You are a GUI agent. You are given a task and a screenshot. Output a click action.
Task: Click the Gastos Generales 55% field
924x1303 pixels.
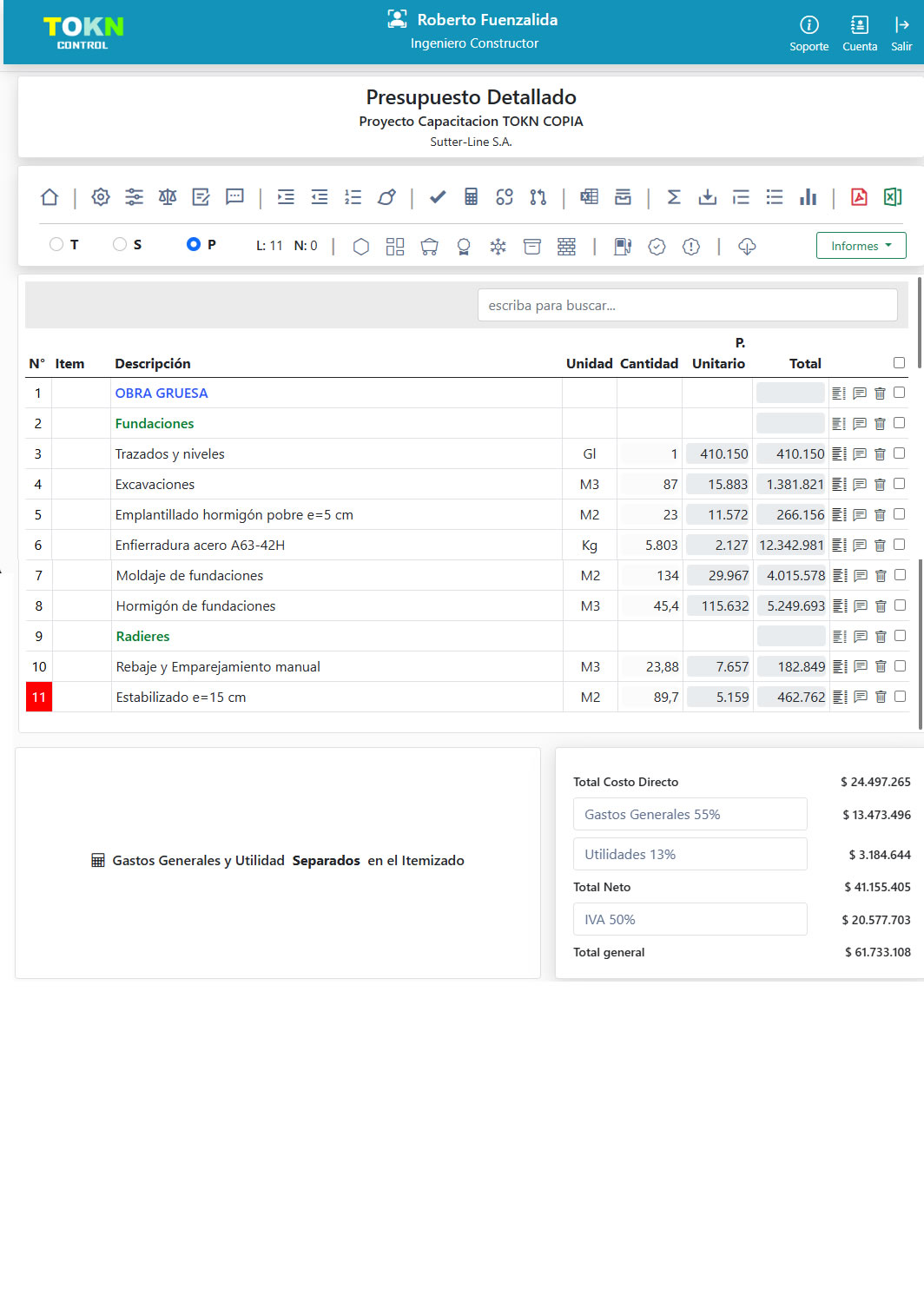[690, 814]
